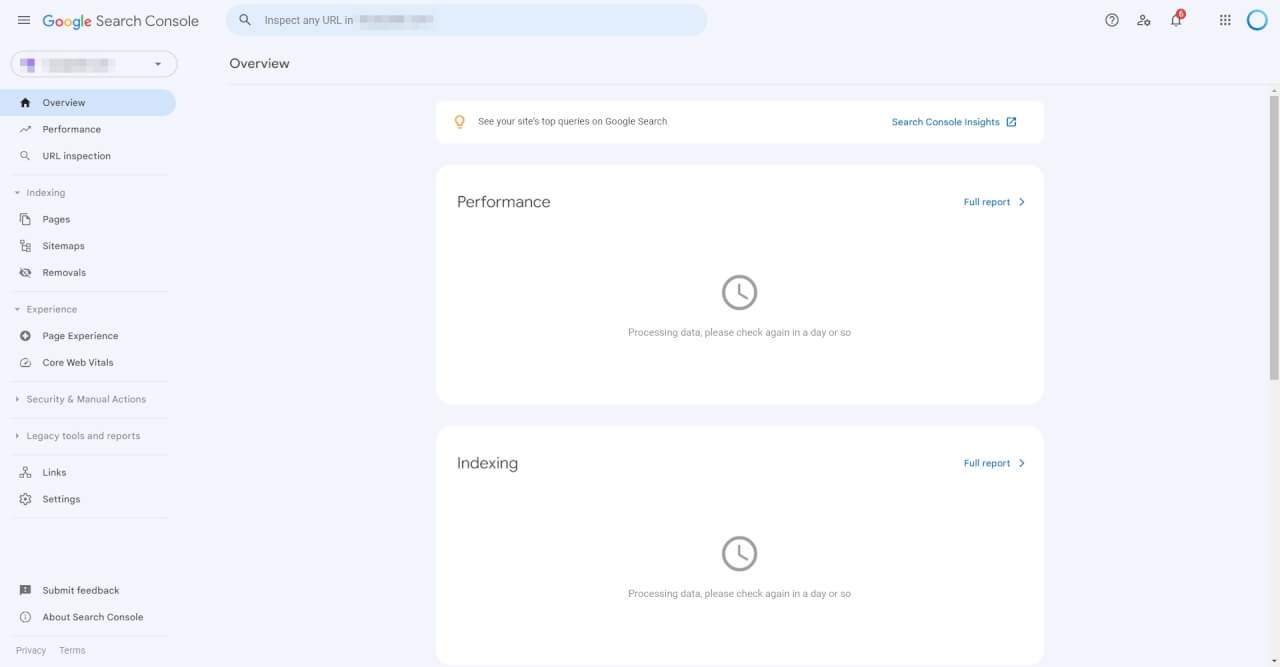1280x667 pixels.
Task: Click the Overview page heading
Action: click(x=259, y=63)
